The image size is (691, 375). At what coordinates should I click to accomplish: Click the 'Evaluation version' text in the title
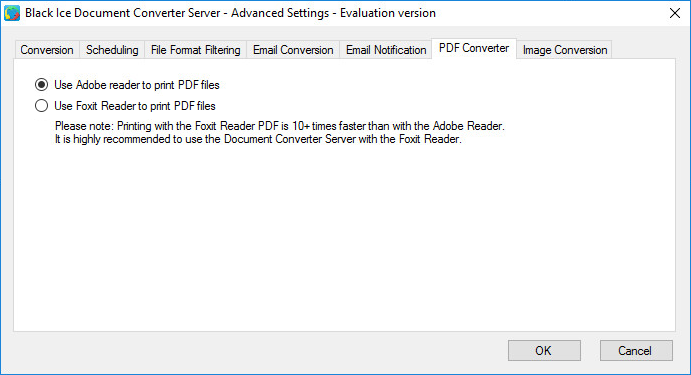click(x=388, y=13)
